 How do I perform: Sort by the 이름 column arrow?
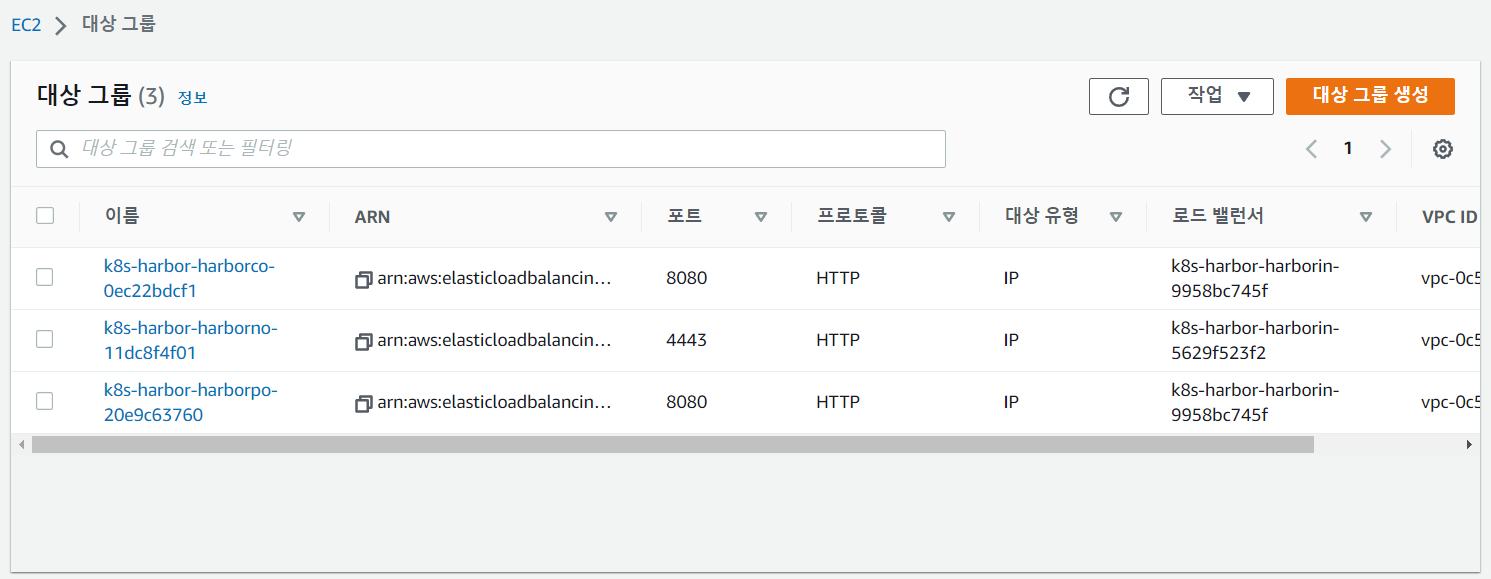[298, 216]
